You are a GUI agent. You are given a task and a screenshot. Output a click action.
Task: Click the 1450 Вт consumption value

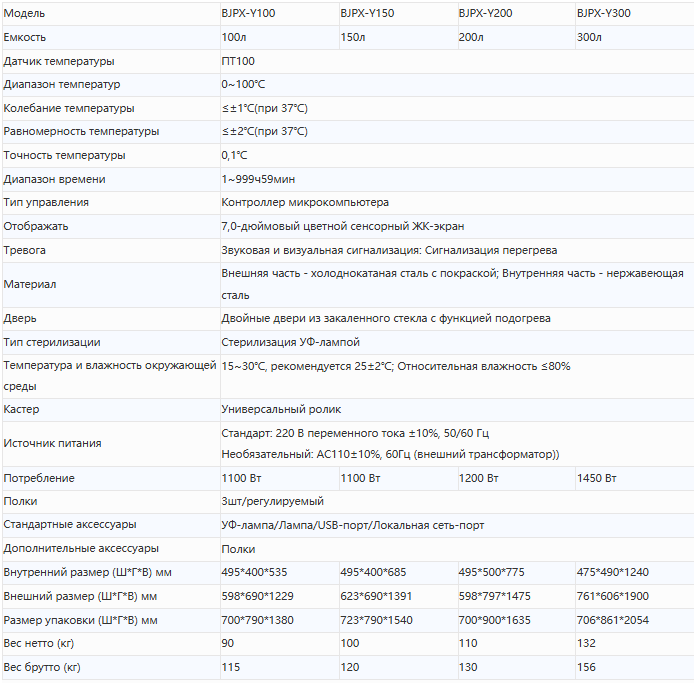pos(597,478)
